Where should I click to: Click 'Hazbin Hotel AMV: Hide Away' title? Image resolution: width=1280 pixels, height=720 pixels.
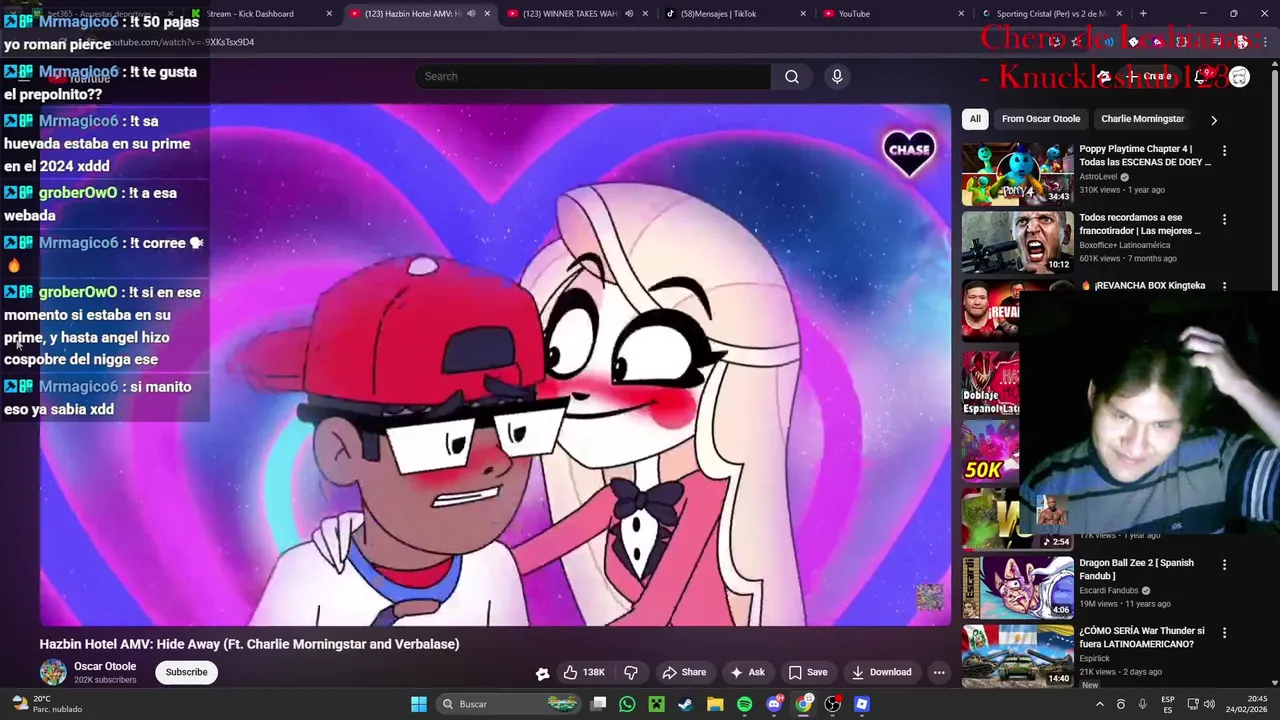[249, 644]
